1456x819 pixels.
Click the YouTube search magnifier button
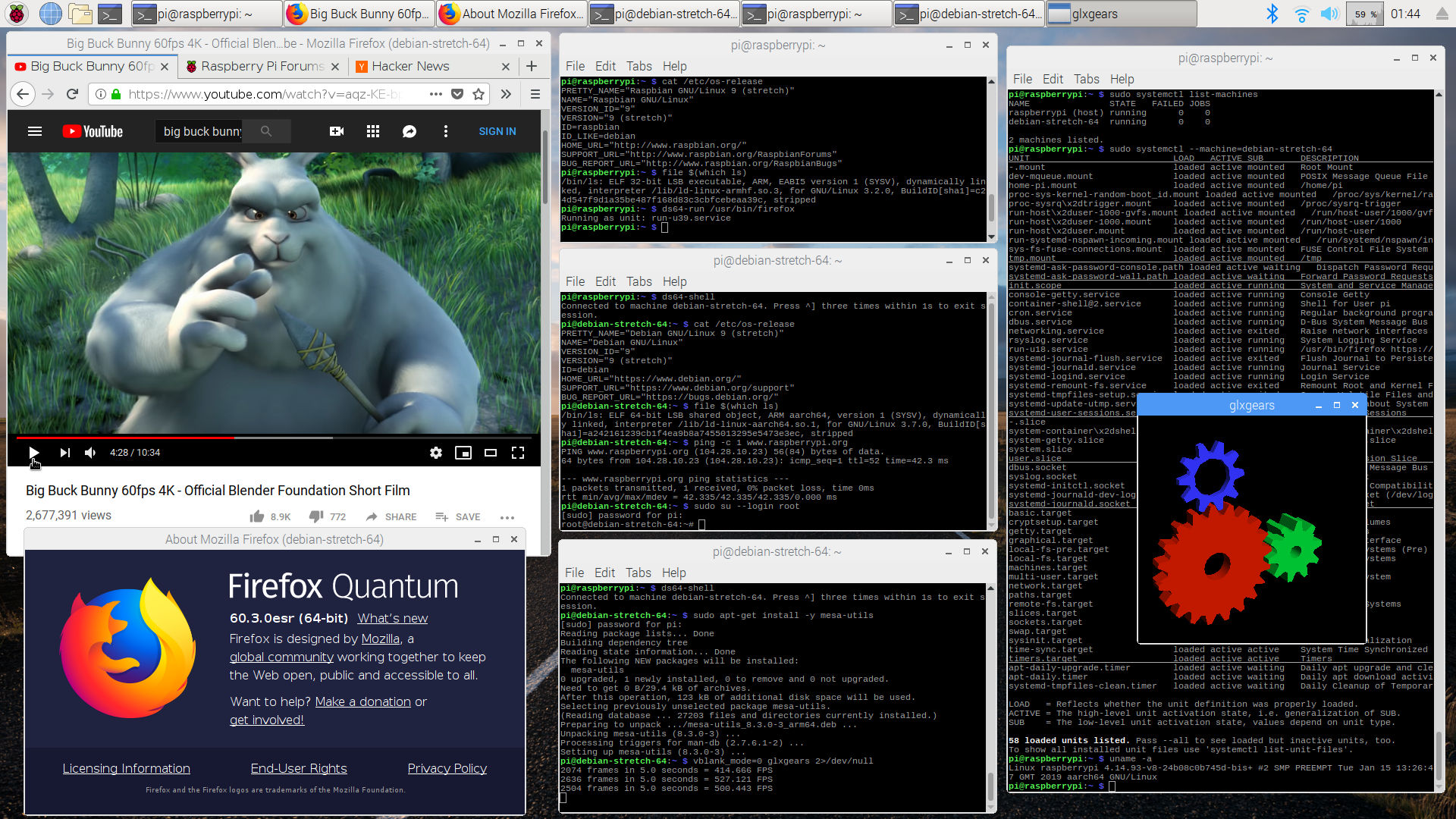click(x=266, y=131)
